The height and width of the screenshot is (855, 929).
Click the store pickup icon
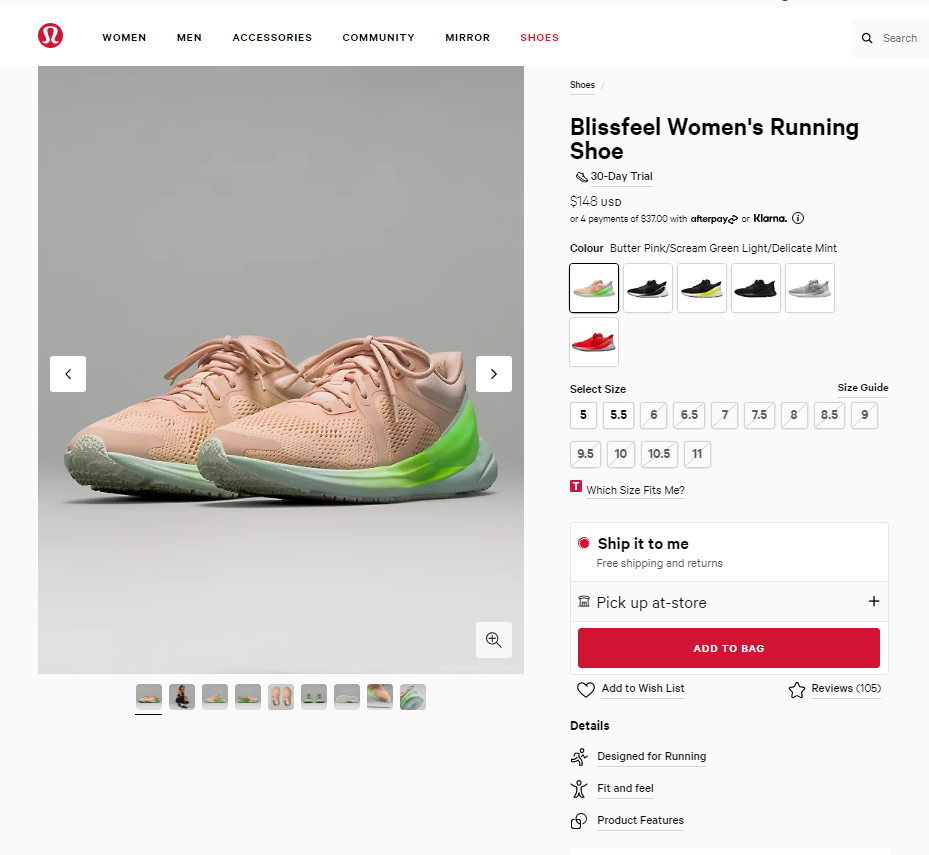click(584, 601)
